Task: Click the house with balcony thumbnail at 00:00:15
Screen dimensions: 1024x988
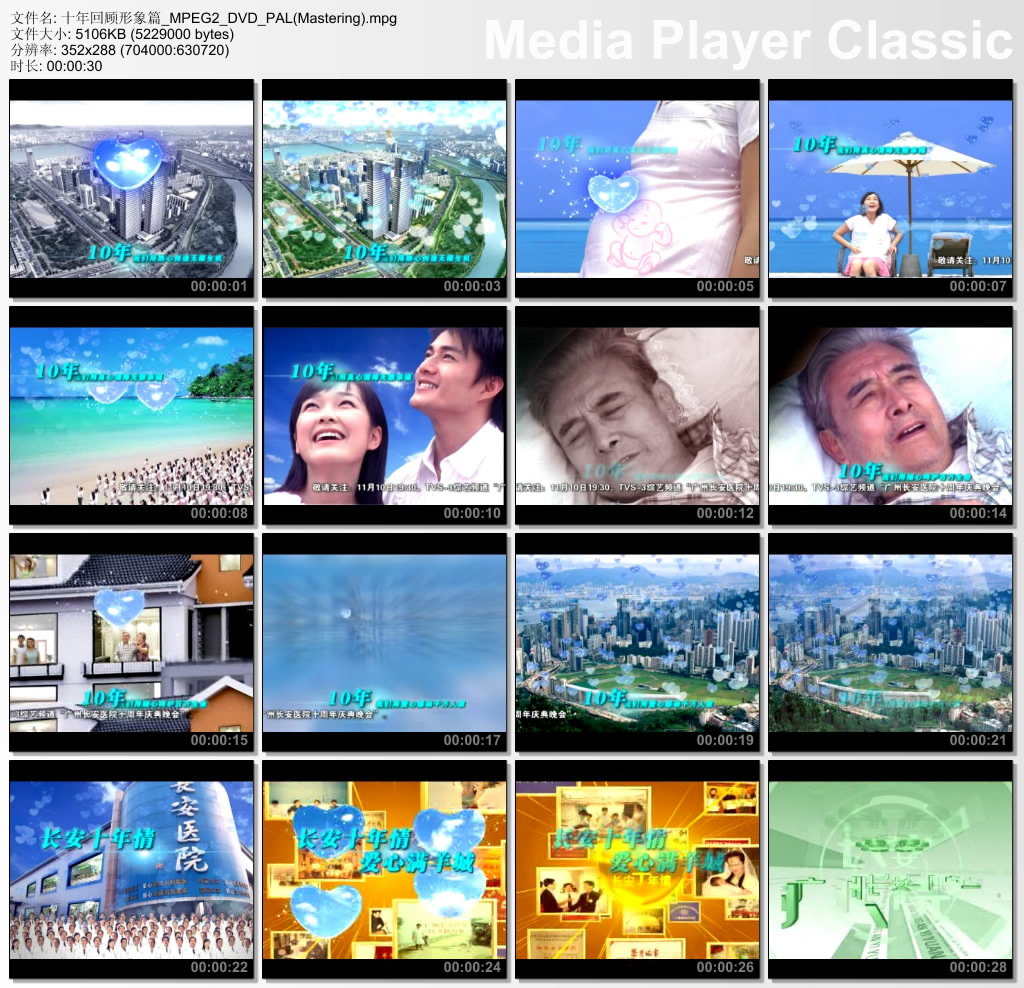Action: [131, 643]
